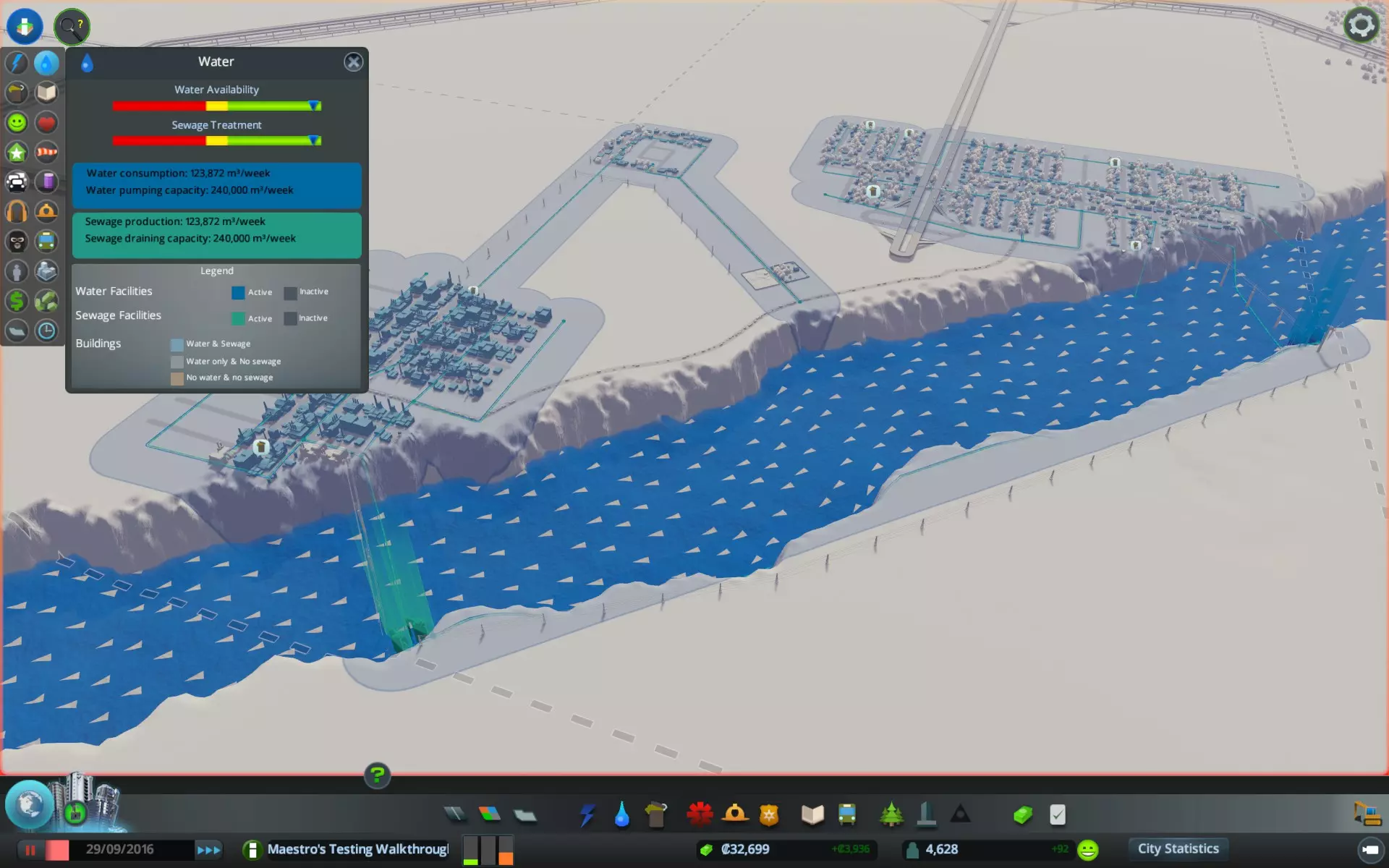
Task: Open the Parks build menu
Action: 891,814
